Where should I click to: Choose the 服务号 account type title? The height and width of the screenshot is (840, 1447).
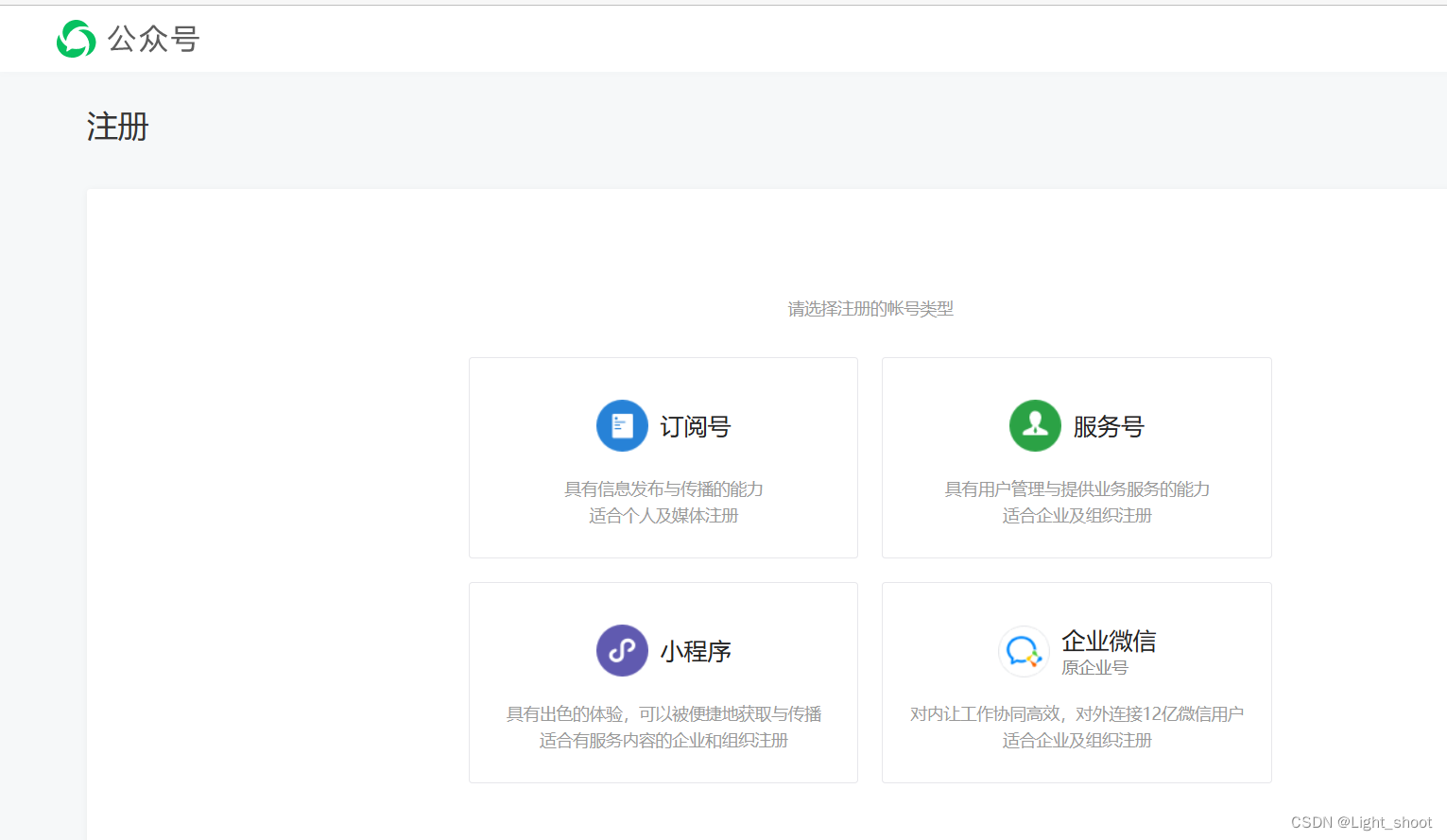tap(1109, 427)
